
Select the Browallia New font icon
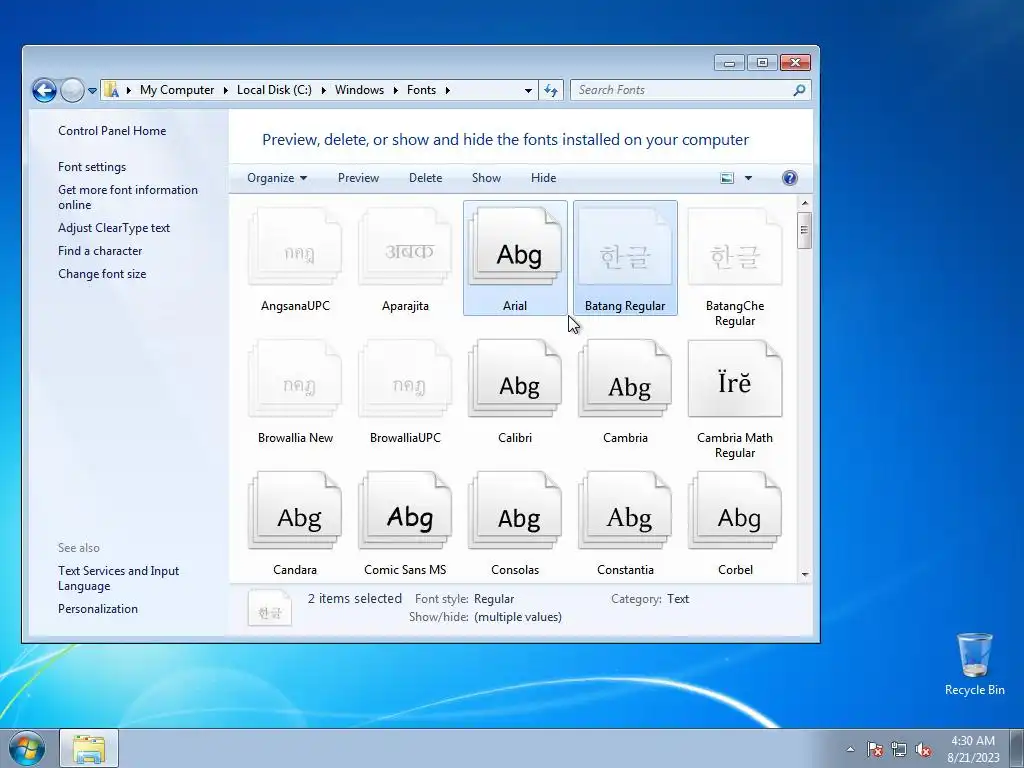pyautogui.click(x=295, y=379)
